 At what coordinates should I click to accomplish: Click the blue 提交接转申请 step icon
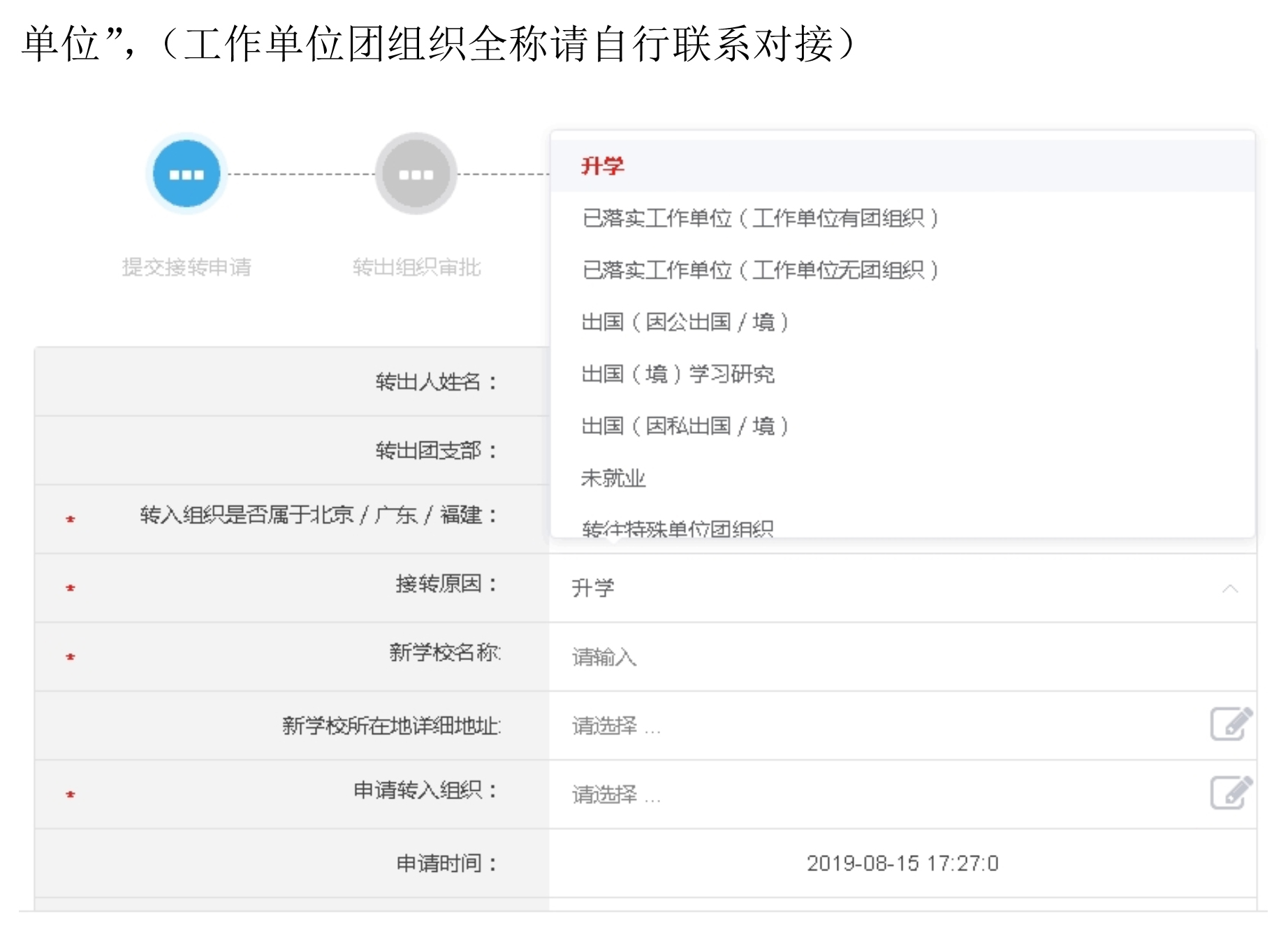coord(186,174)
